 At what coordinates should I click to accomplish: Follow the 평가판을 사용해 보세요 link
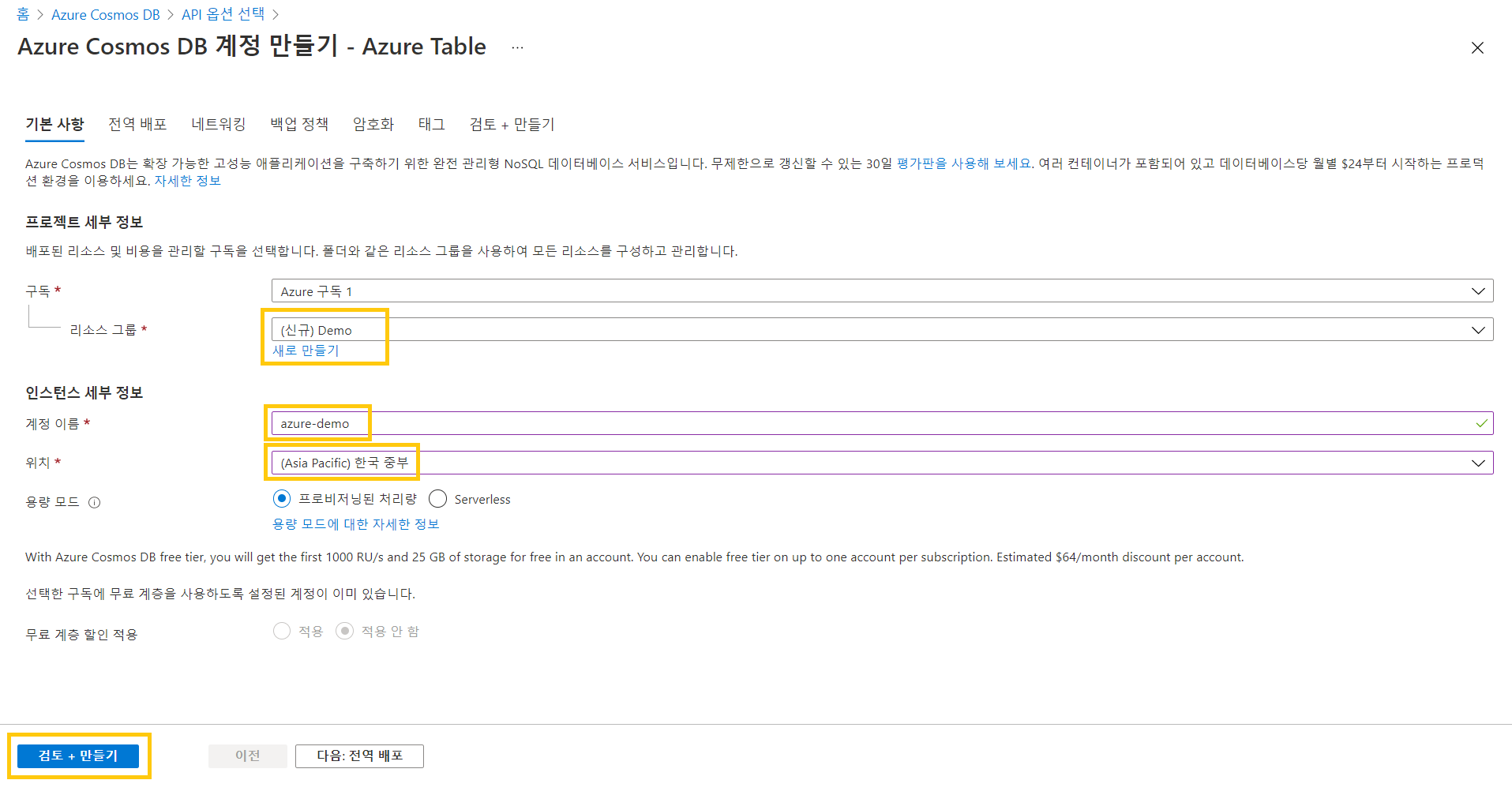tap(964, 163)
